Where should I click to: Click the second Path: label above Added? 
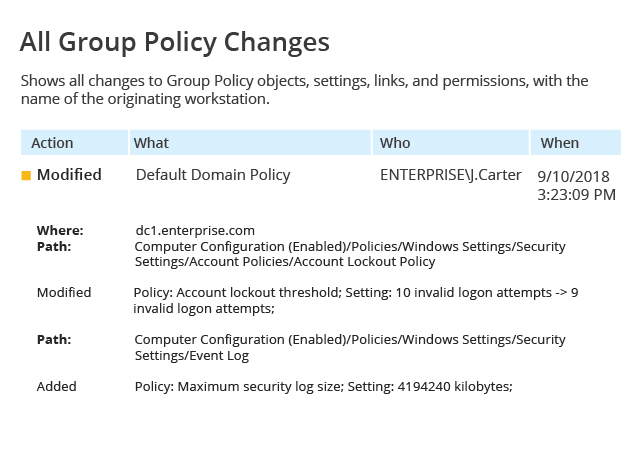[54, 340]
